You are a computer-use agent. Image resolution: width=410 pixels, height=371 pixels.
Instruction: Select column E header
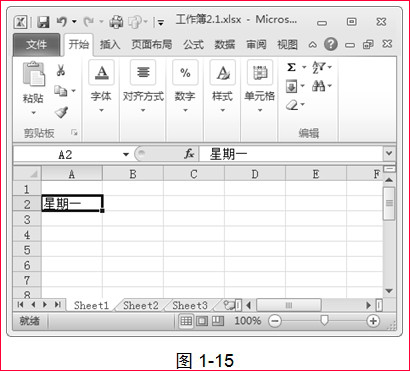[x=316, y=174]
